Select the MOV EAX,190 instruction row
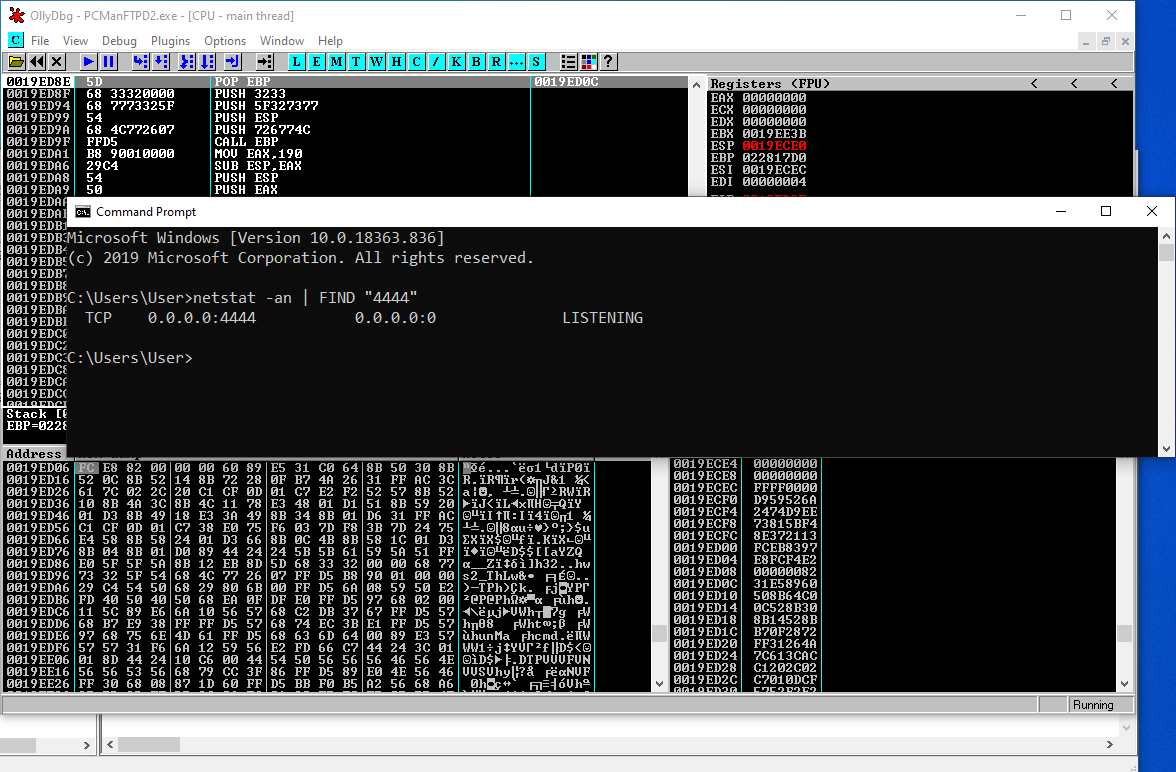Screen dimensions: 1176x772 coord(345,154)
